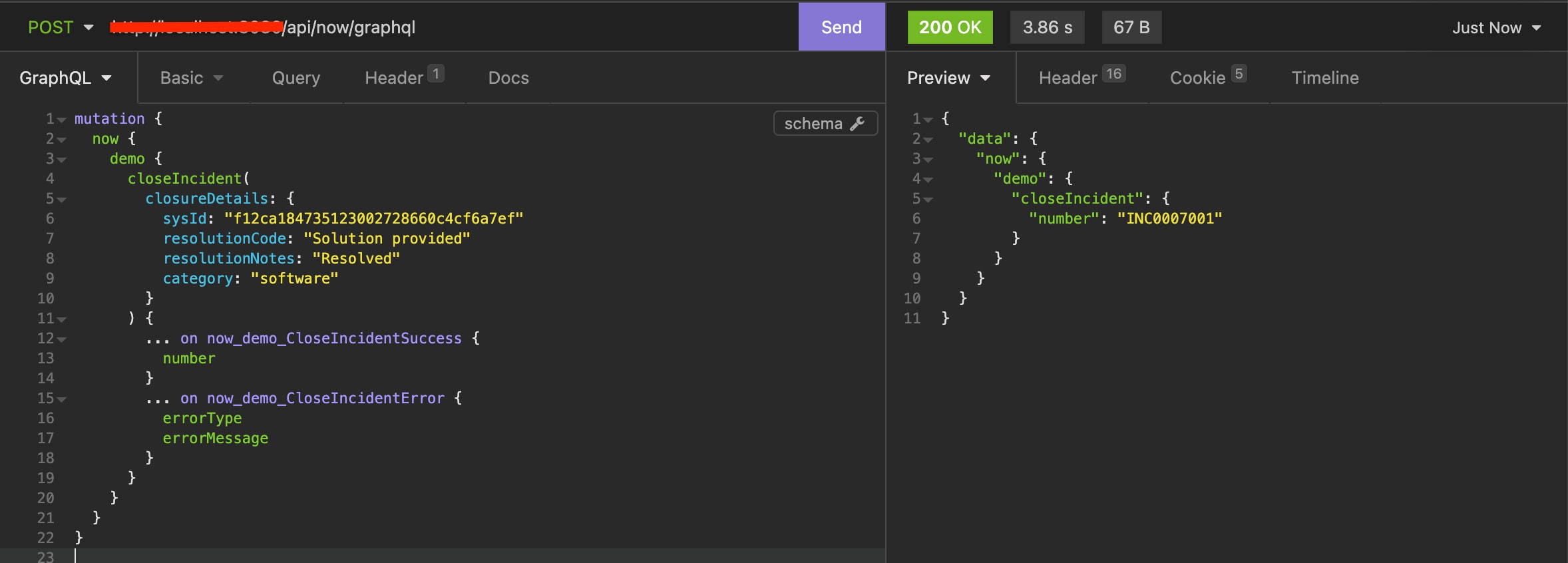1568x563 pixels.
Task: Open the Preview mode dropdown
Action: click(x=949, y=78)
